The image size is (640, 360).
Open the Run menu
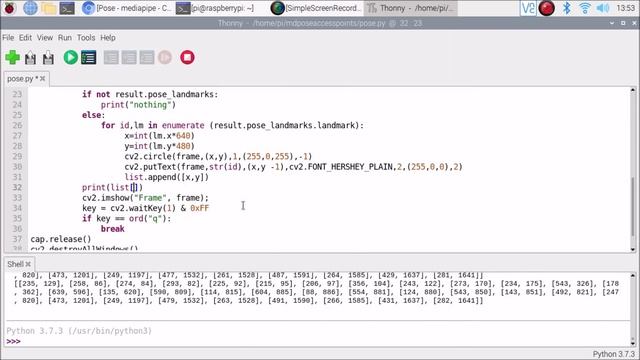click(64, 38)
